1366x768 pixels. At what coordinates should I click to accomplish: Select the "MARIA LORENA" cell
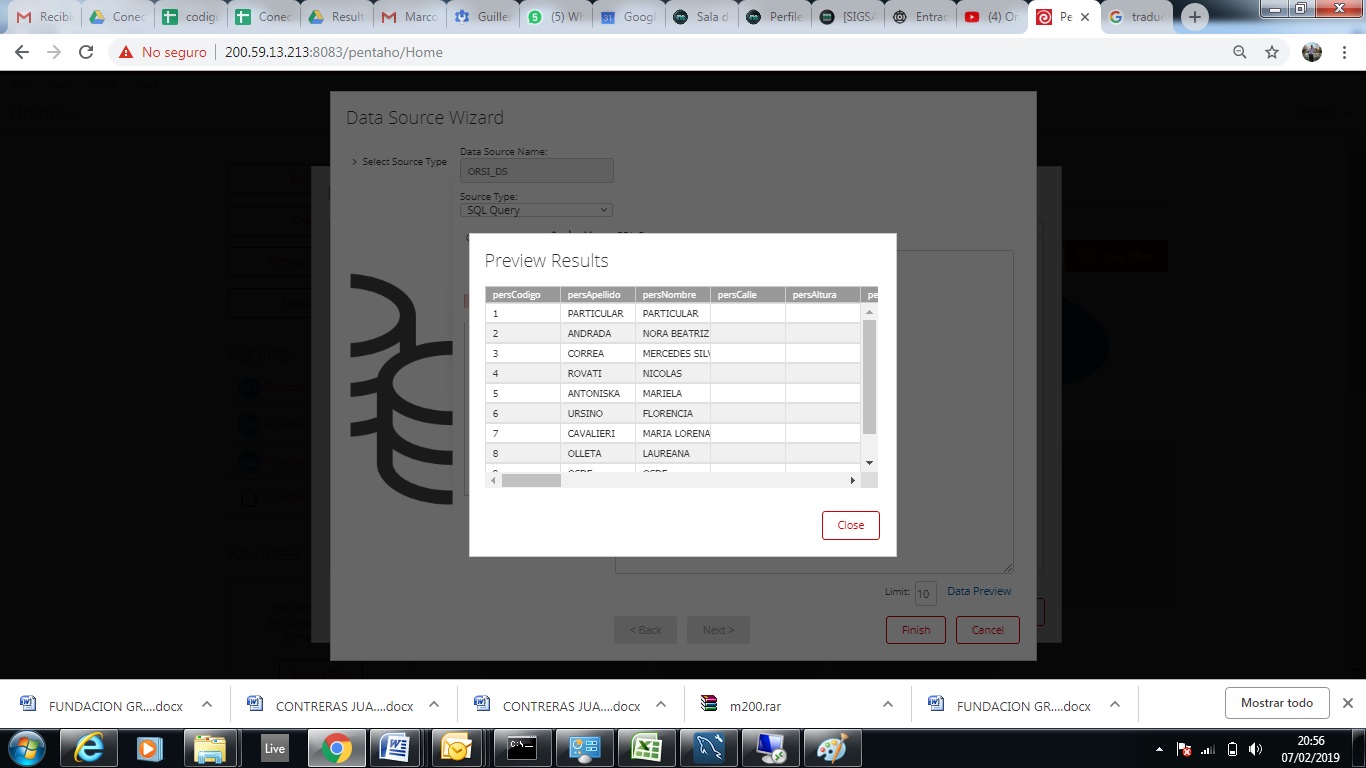(x=673, y=433)
